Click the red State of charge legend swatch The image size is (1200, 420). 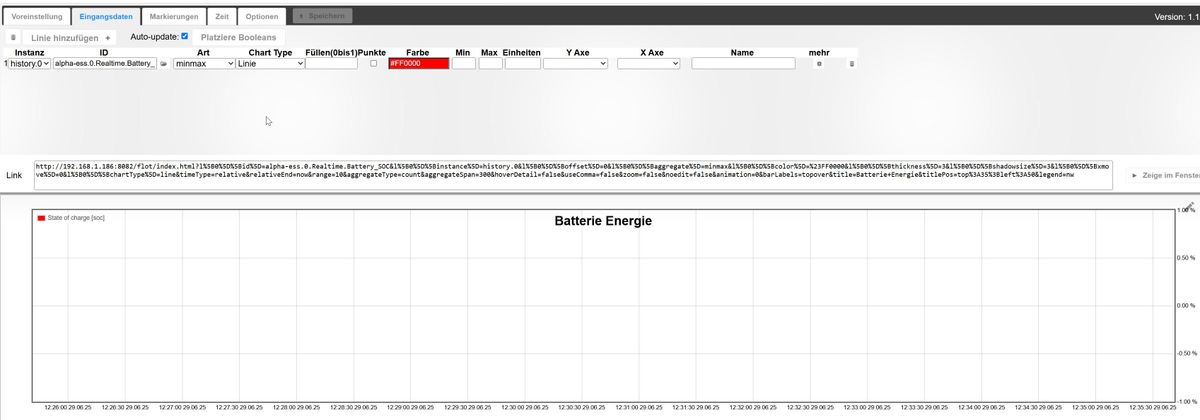[42, 217]
